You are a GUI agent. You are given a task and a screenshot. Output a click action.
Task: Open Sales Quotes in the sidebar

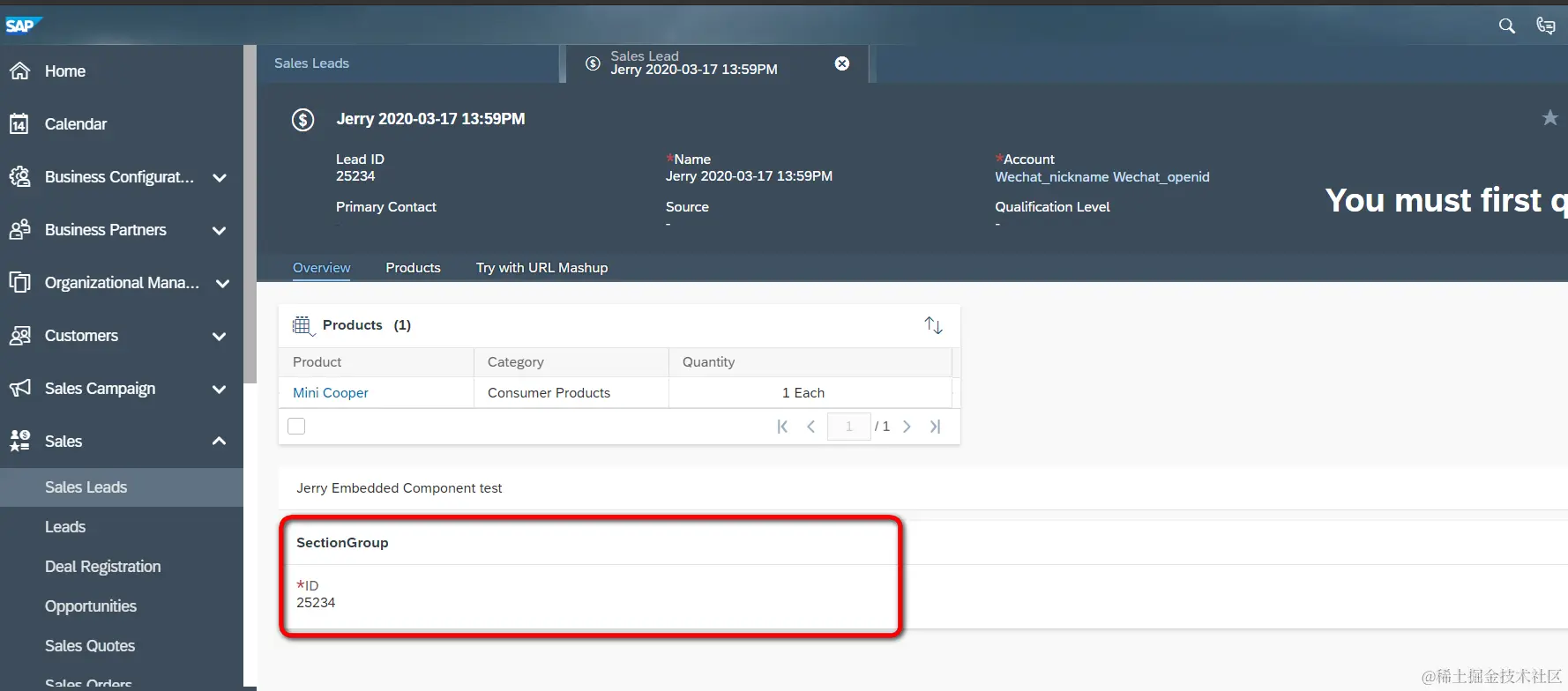click(x=90, y=646)
